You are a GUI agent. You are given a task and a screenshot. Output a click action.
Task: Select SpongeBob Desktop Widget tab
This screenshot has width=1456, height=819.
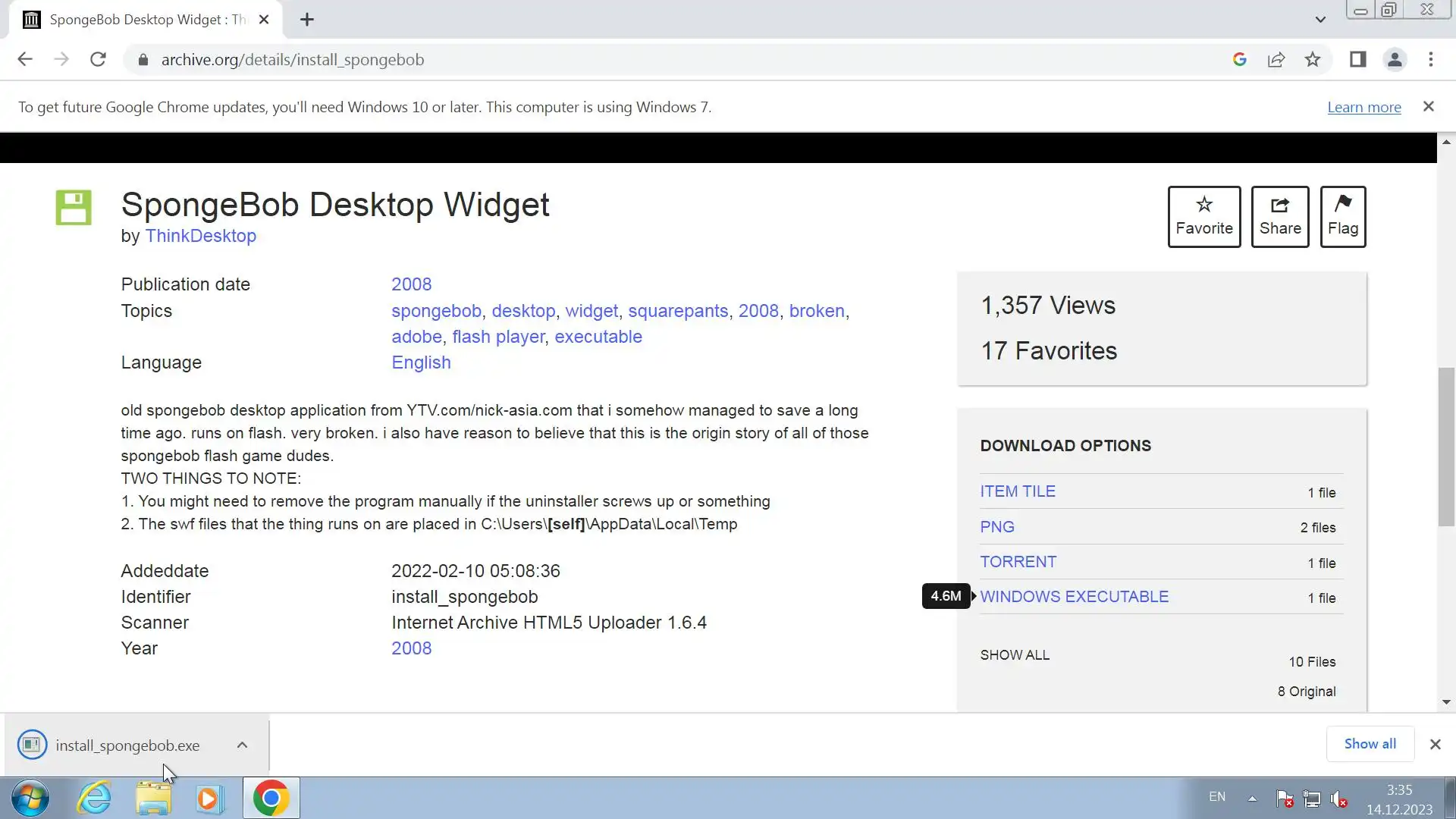tap(144, 20)
